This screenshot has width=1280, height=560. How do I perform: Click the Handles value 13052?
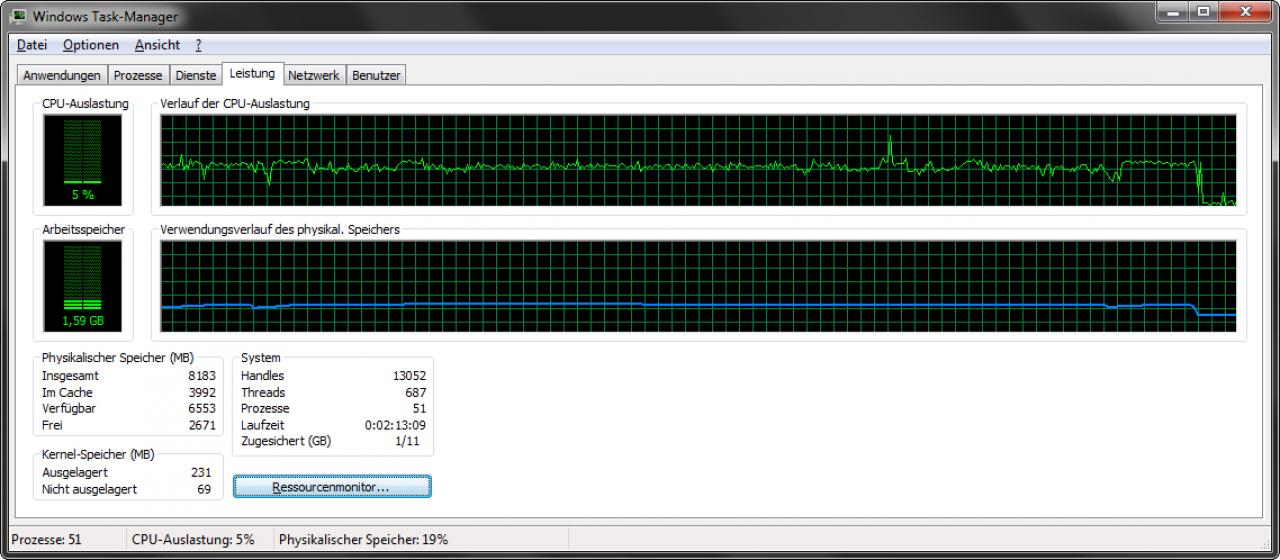410,375
